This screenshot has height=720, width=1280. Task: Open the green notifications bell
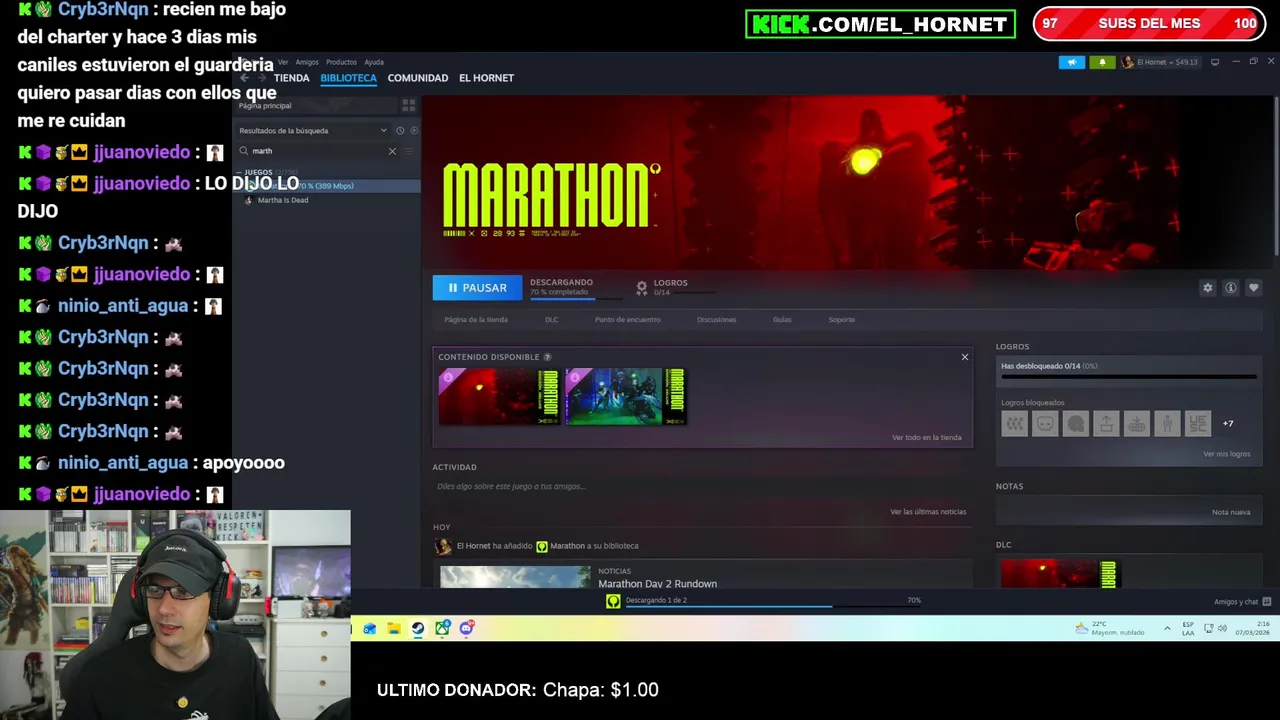(1102, 62)
